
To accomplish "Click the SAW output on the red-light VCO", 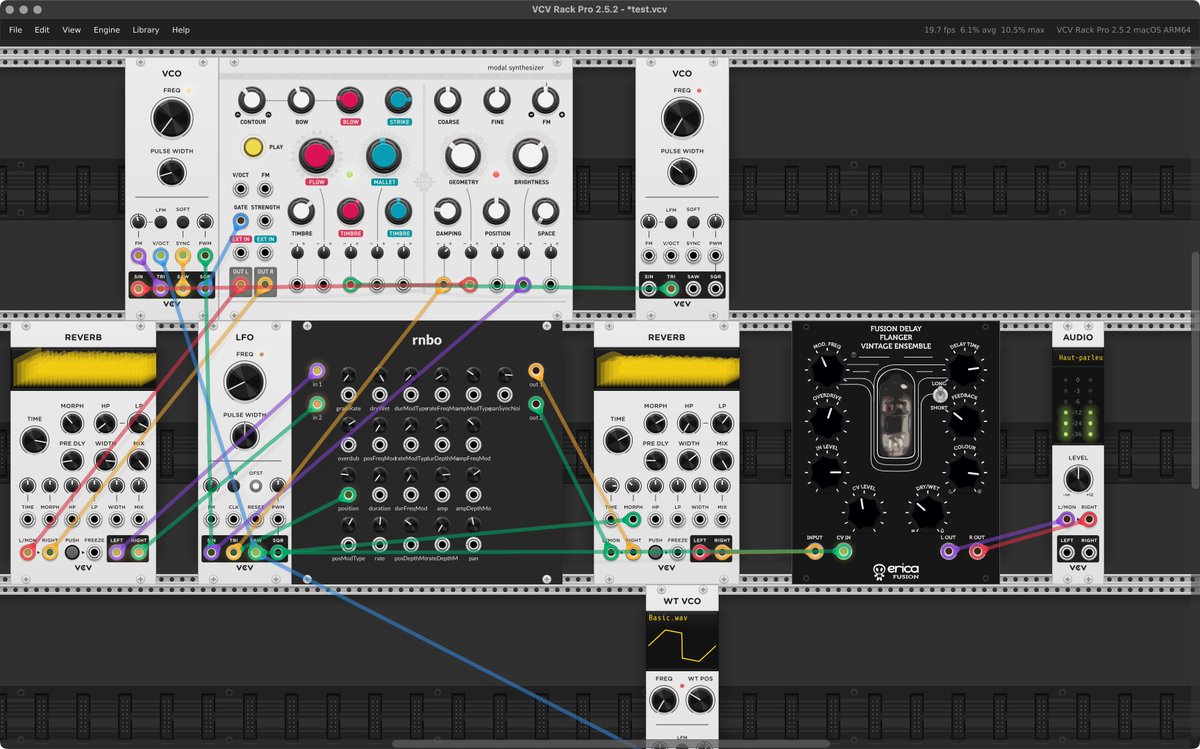I will (694, 289).
